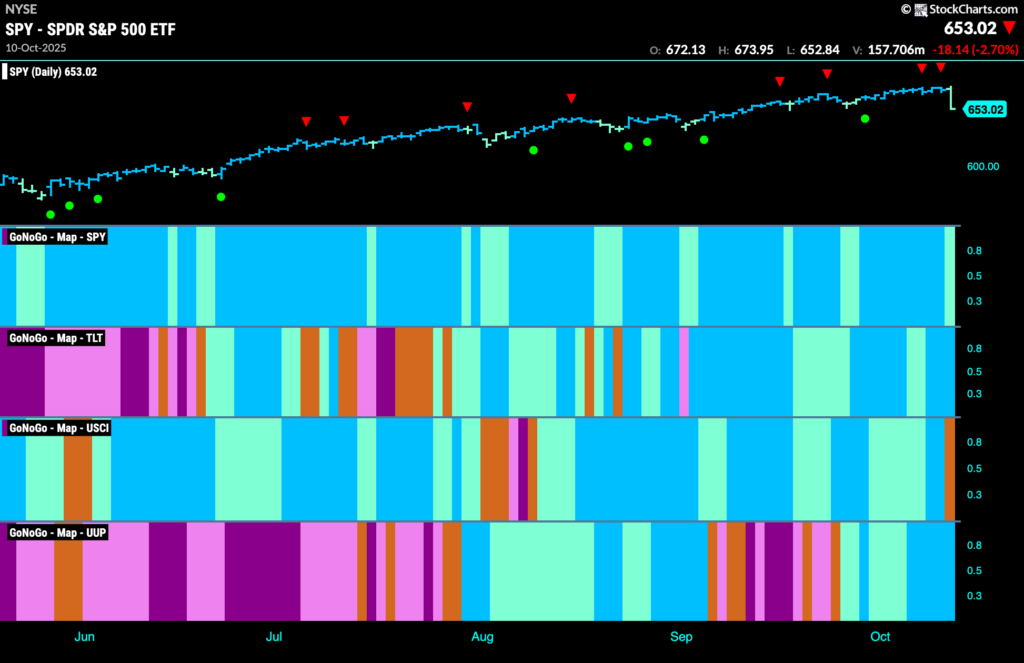The width and height of the screenshot is (1024, 663).
Task: Click the wide orange block in TLT map in late July
Action: (x=414, y=372)
